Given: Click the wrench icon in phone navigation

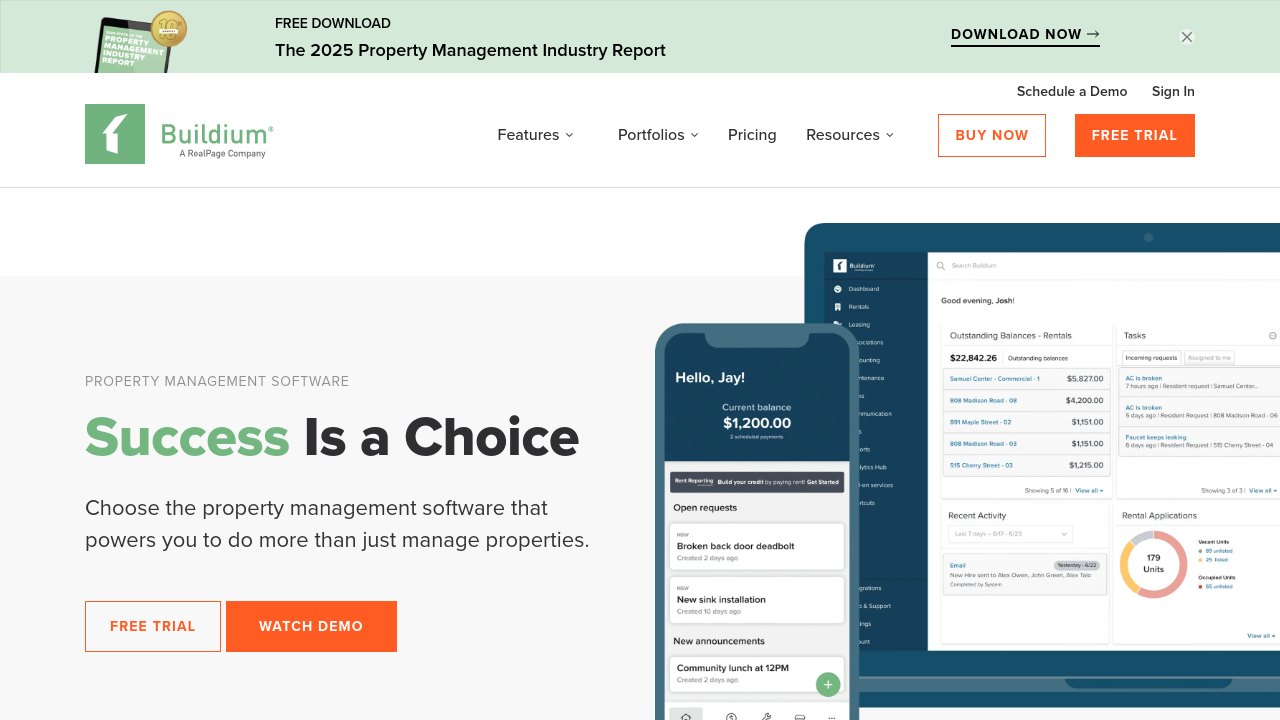Looking at the screenshot, I should point(766,716).
